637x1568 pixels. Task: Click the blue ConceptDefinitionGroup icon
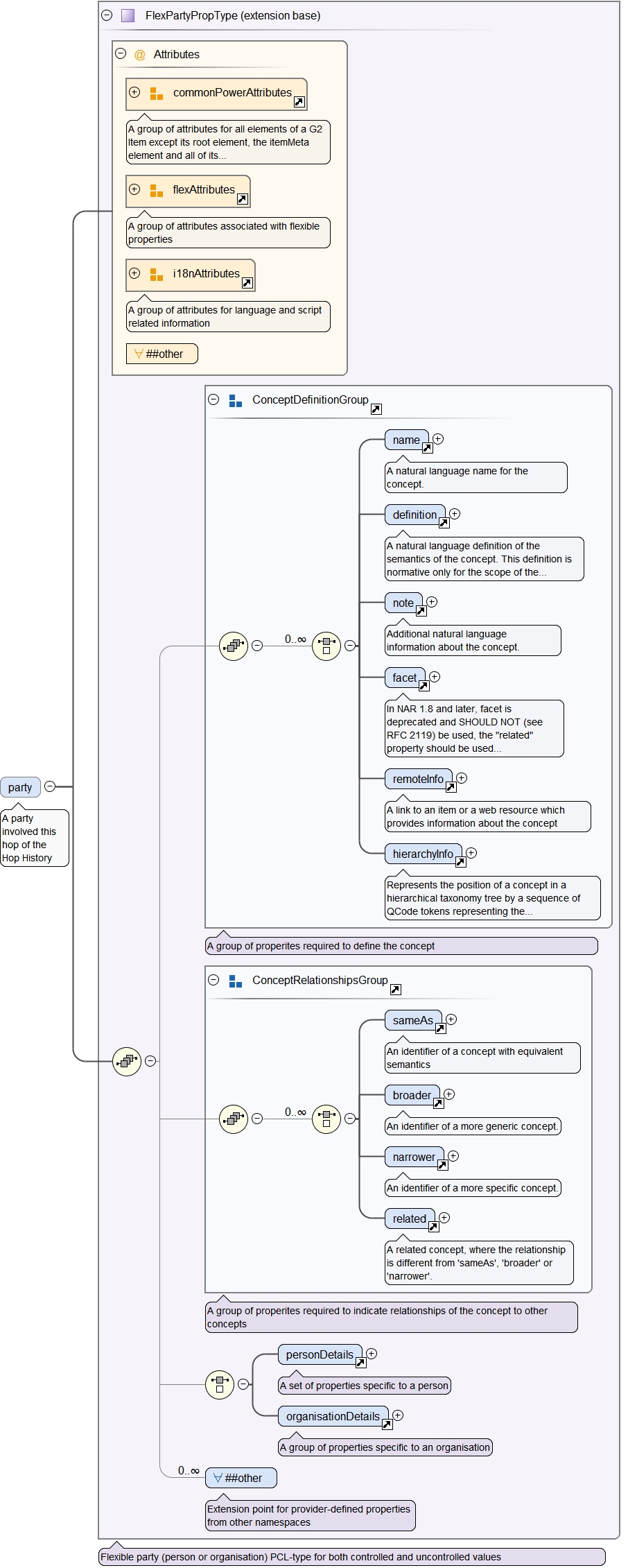tap(236, 400)
